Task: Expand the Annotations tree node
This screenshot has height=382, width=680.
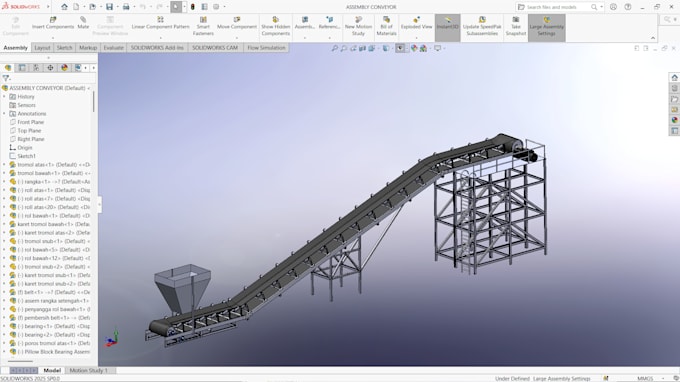Action: point(4,114)
